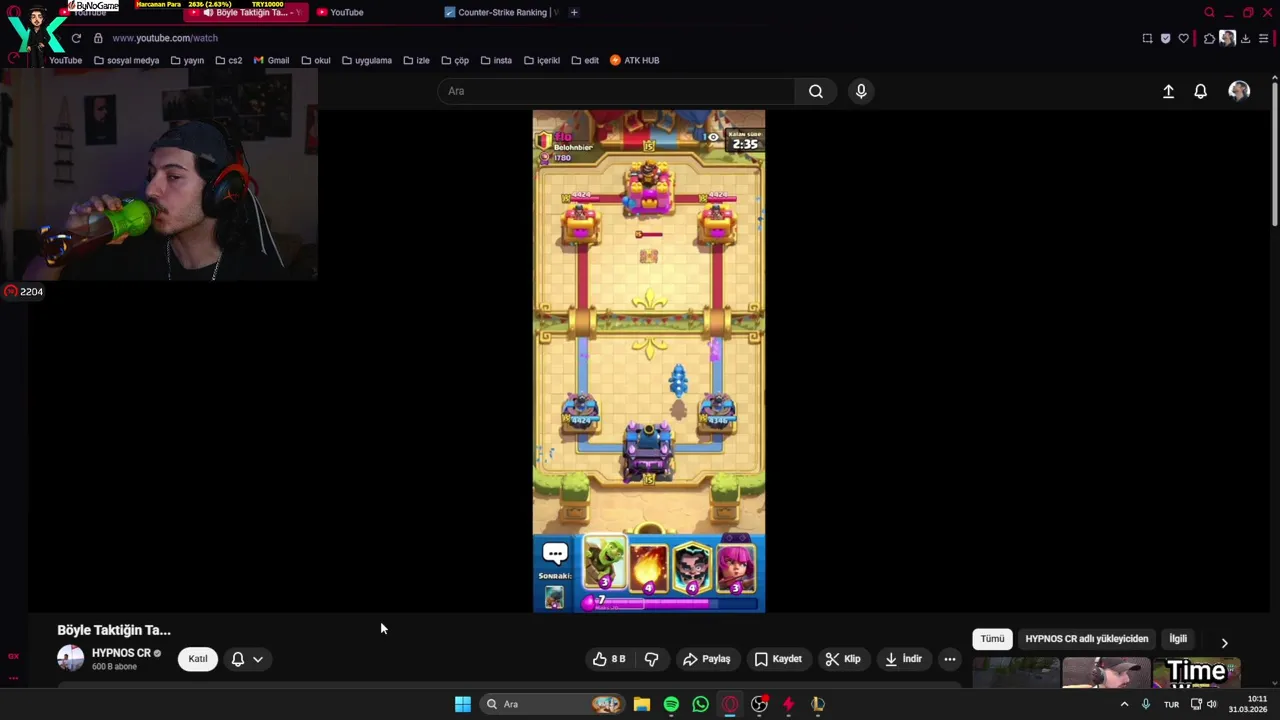The height and width of the screenshot is (720, 1280).
Task: Click the Klip clip button
Action: (843, 659)
